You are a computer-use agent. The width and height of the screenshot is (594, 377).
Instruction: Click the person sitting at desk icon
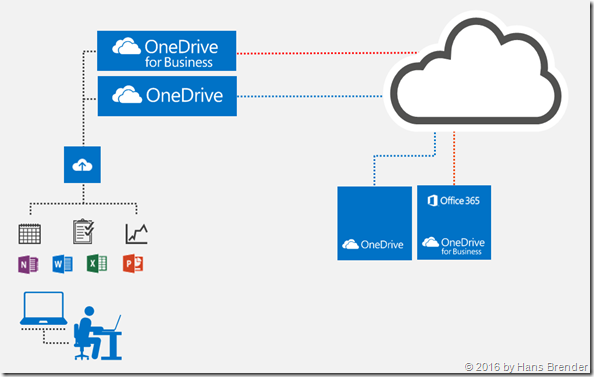pyautogui.click(x=98, y=333)
